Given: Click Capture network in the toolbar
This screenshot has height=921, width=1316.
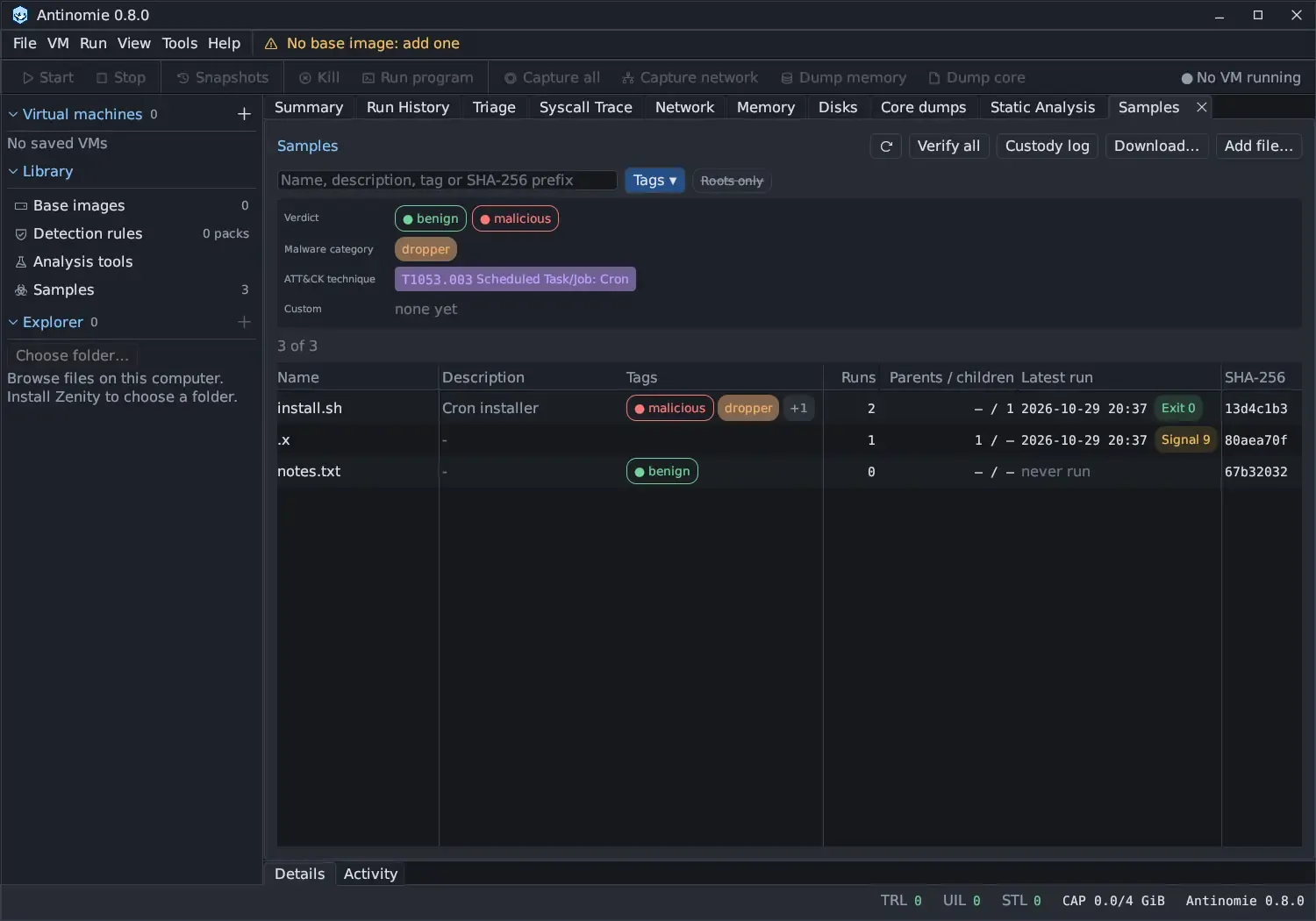Looking at the screenshot, I should 690,78.
